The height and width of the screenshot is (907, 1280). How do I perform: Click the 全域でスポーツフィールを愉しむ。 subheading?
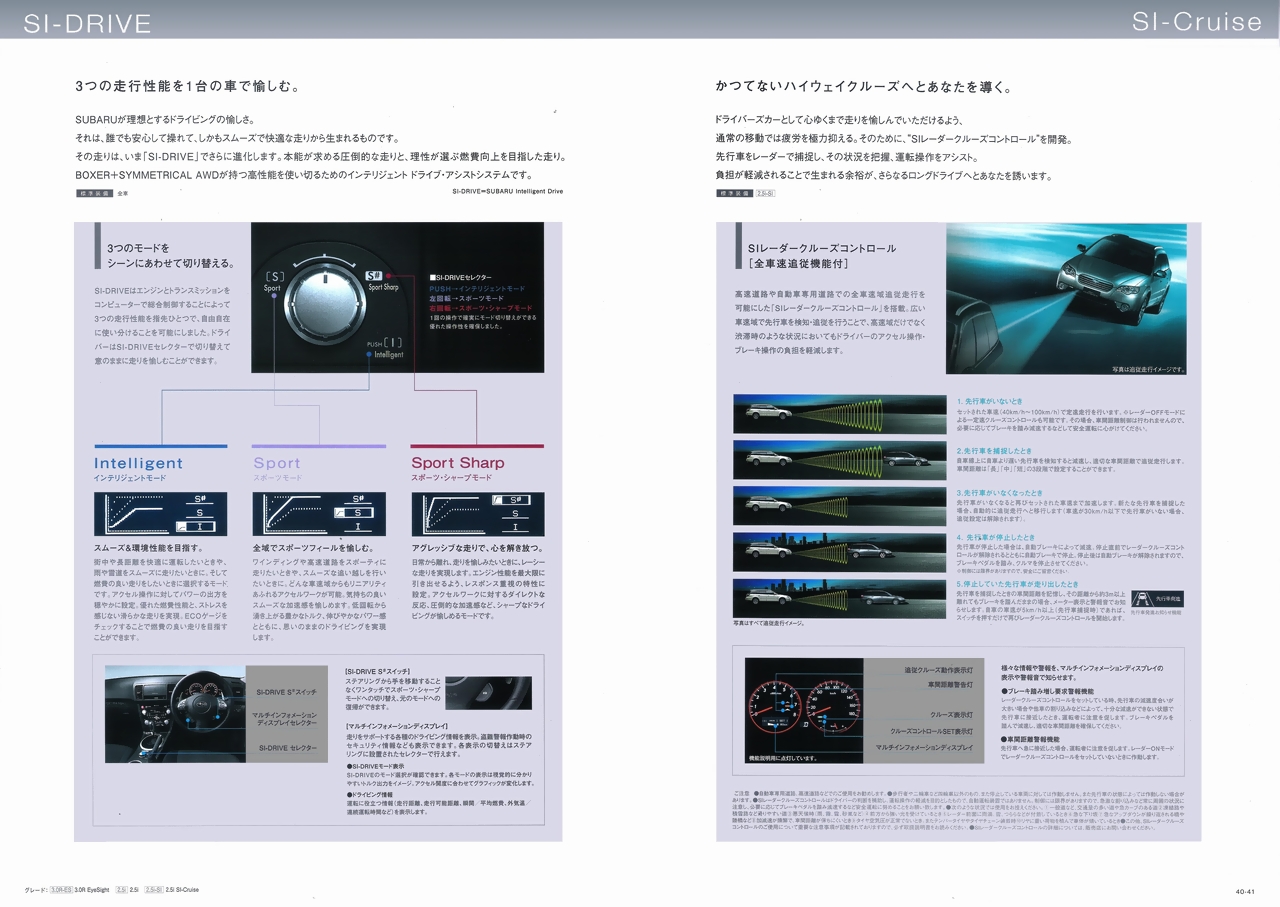click(312, 548)
